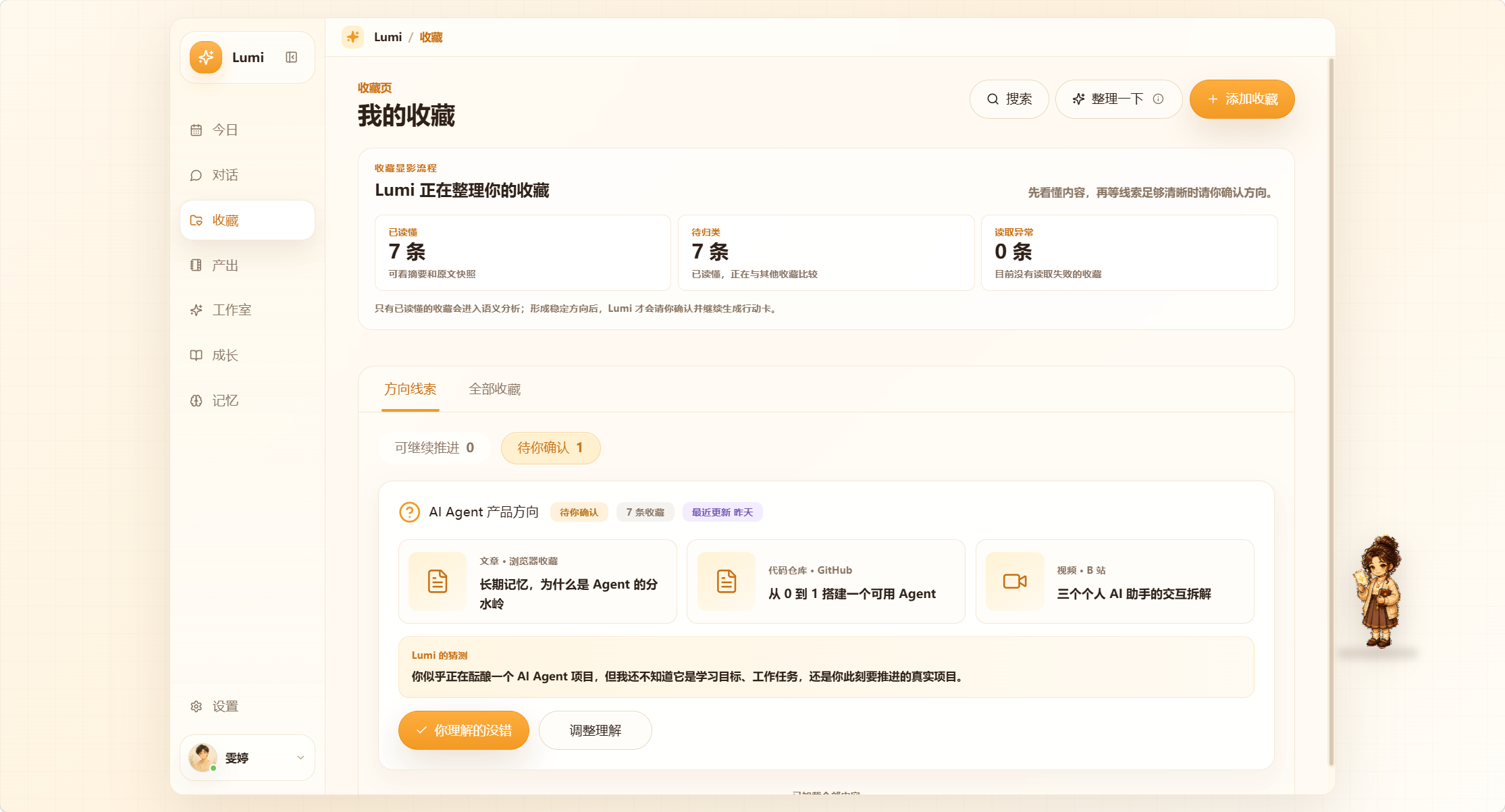Click the 整理一下 button
This screenshot has height=812, width=1505.
(x=1119, y=99)
